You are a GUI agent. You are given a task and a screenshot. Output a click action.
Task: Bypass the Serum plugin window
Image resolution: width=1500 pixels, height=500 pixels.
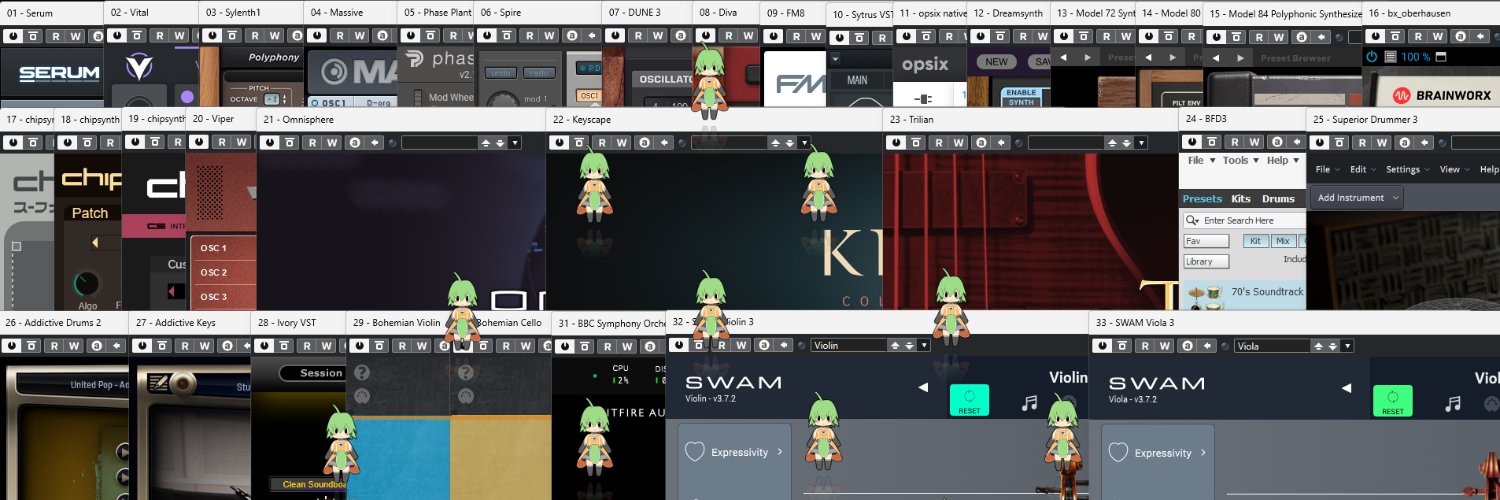(32, 35)
